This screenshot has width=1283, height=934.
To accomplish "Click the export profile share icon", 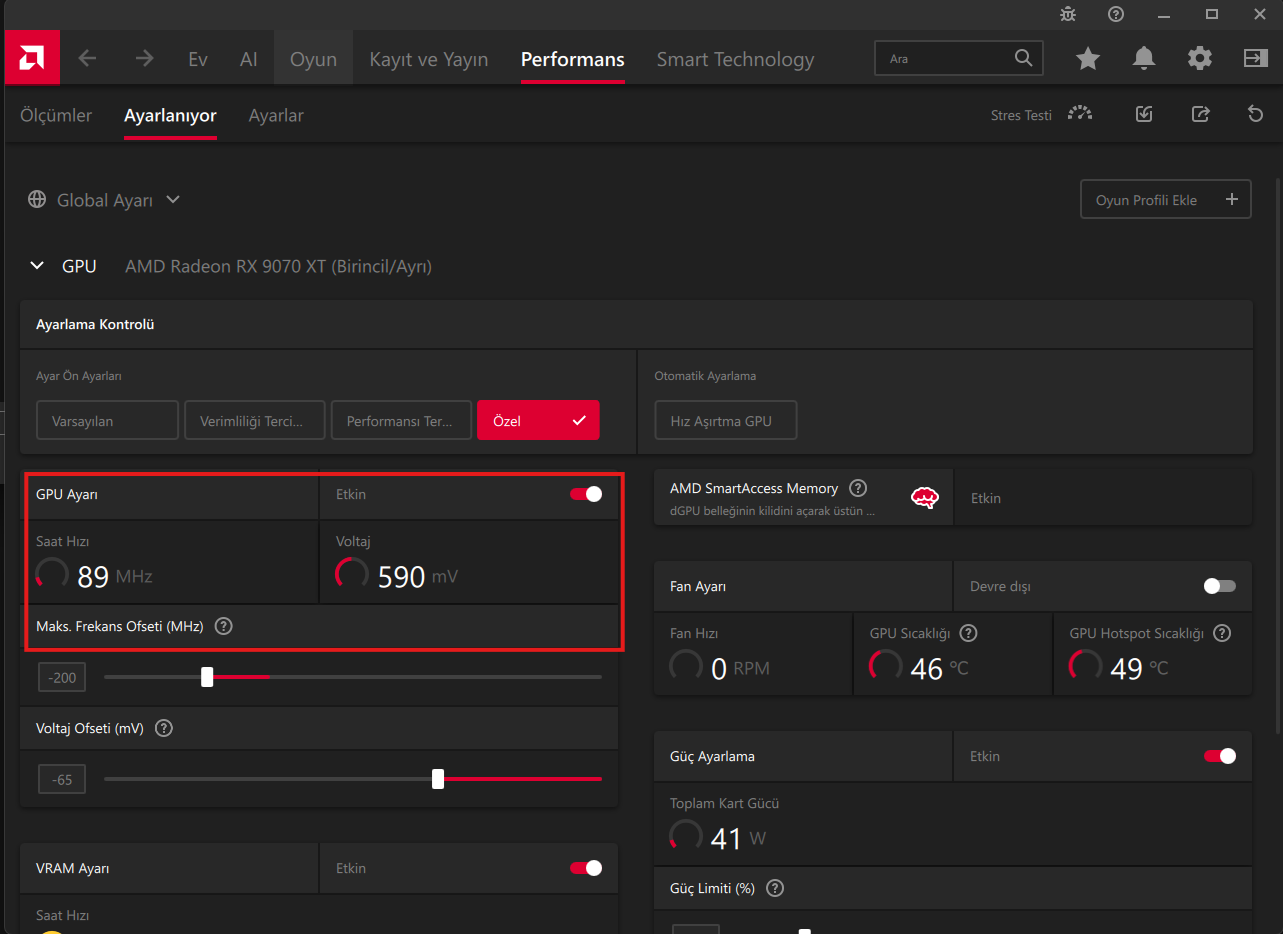I will [1201, 114].
